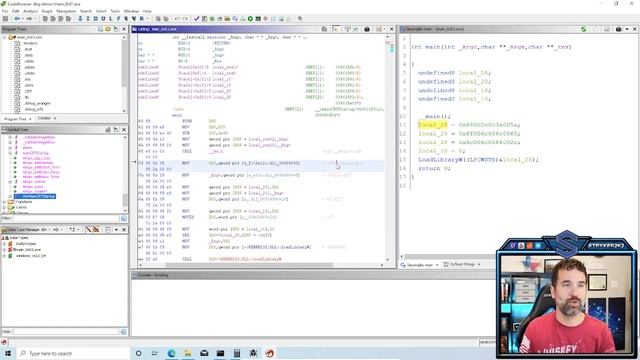This screenshot has height=360, width=640.
Task: Click the Symbol Tree filter options icon
Action: pos(124,219)
